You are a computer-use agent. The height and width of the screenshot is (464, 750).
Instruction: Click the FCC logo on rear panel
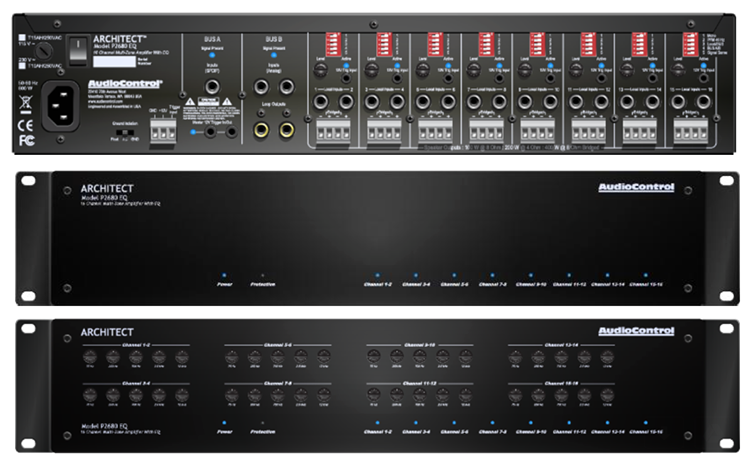point(26,140)
